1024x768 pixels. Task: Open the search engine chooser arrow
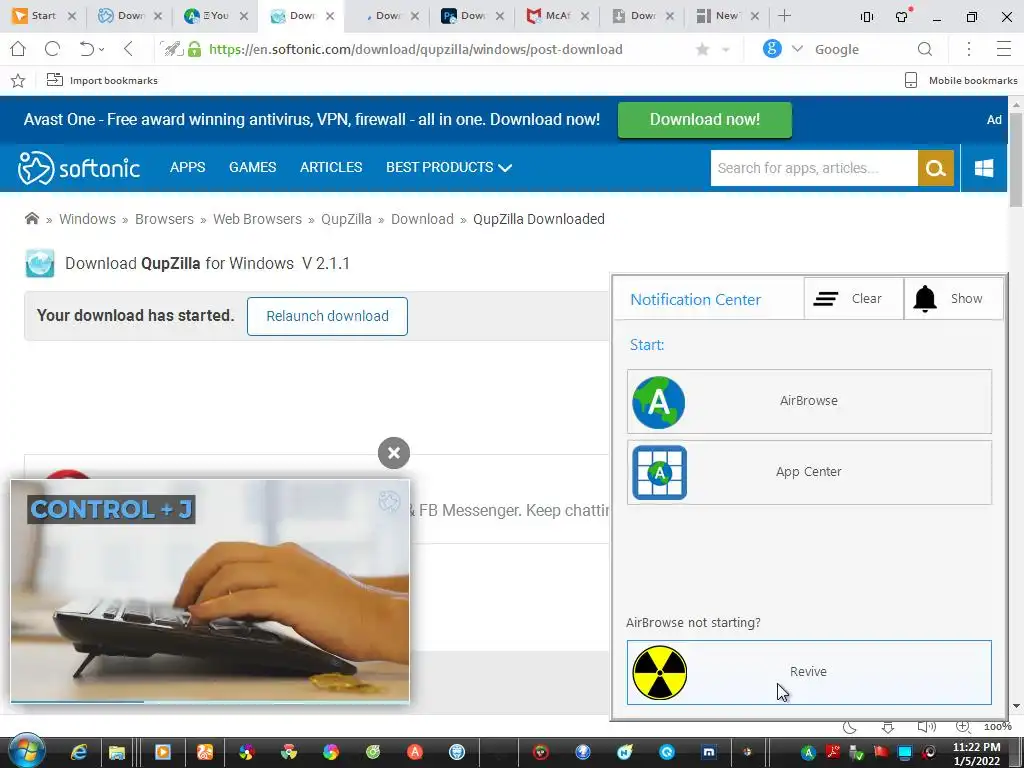(797, 49)
